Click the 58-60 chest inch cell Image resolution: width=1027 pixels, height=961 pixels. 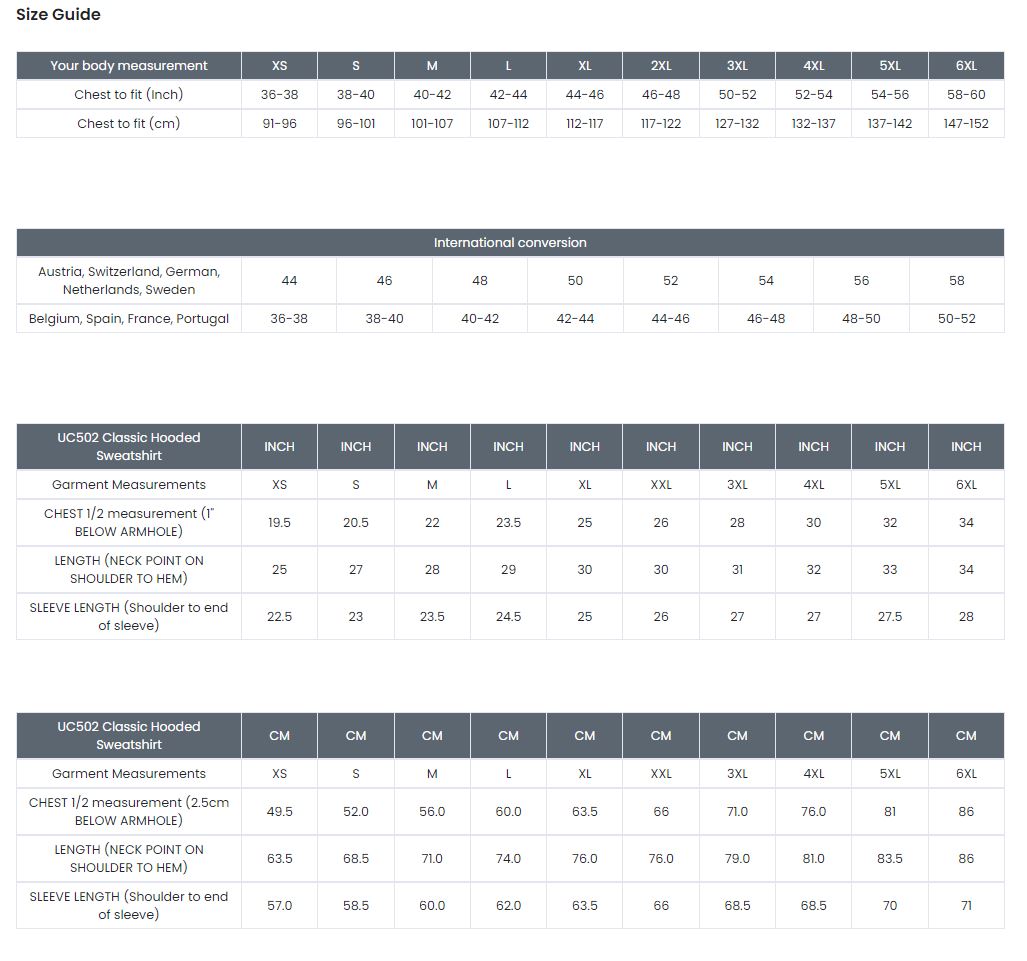[x=965, y=95]
